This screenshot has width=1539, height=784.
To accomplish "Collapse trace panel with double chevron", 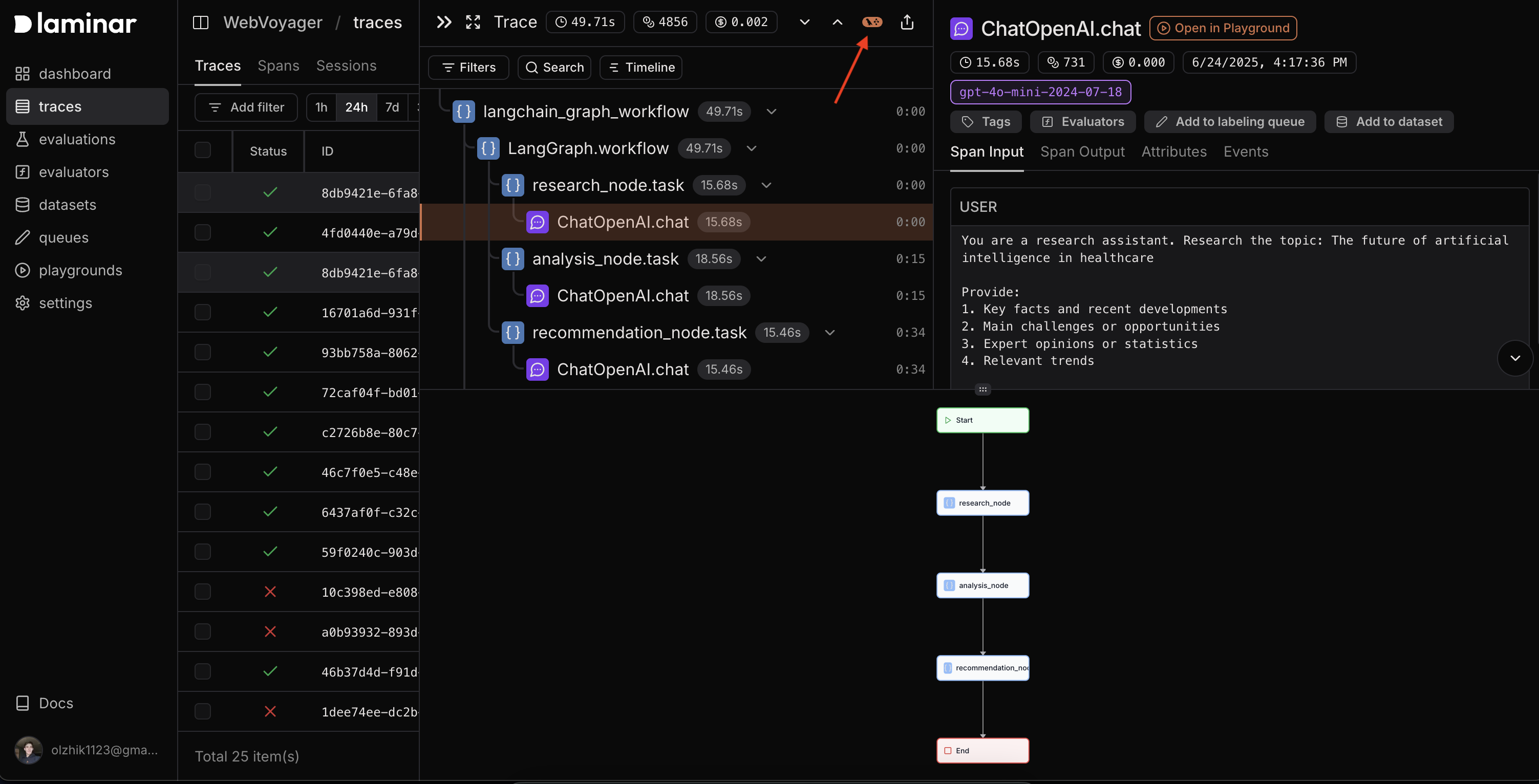I will pos(444,22).
